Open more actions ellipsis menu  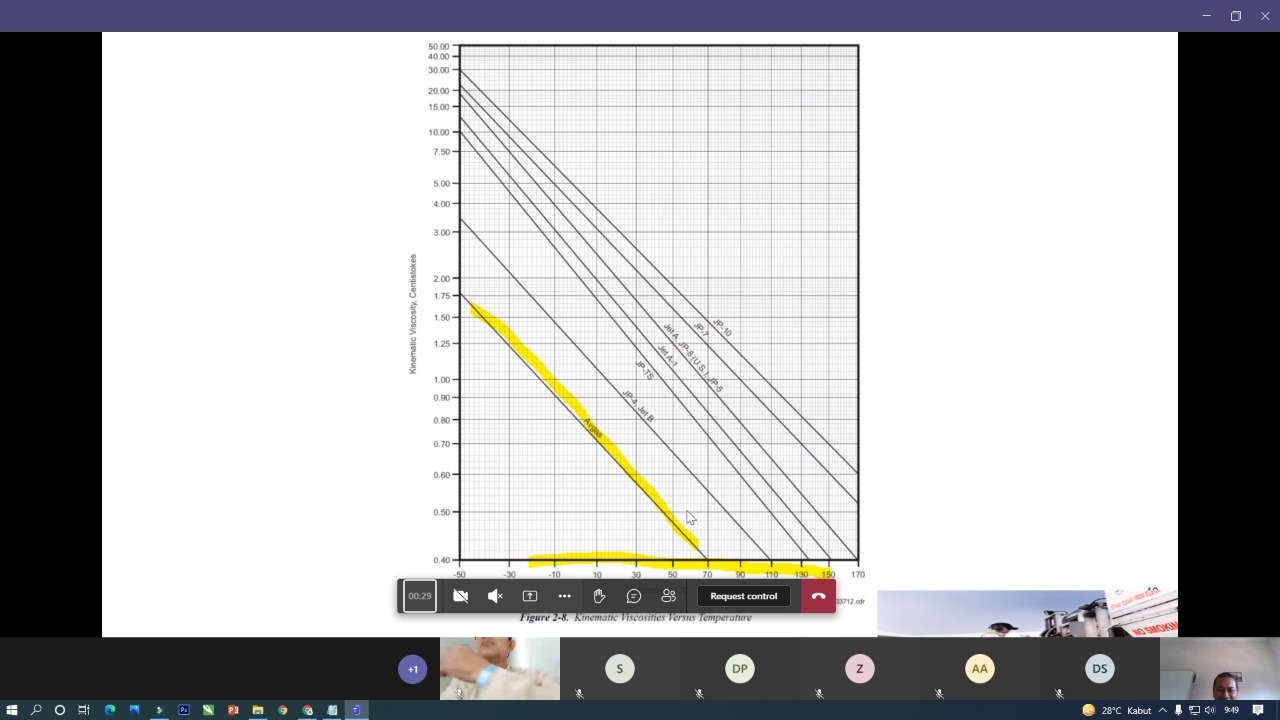[564, 596]
